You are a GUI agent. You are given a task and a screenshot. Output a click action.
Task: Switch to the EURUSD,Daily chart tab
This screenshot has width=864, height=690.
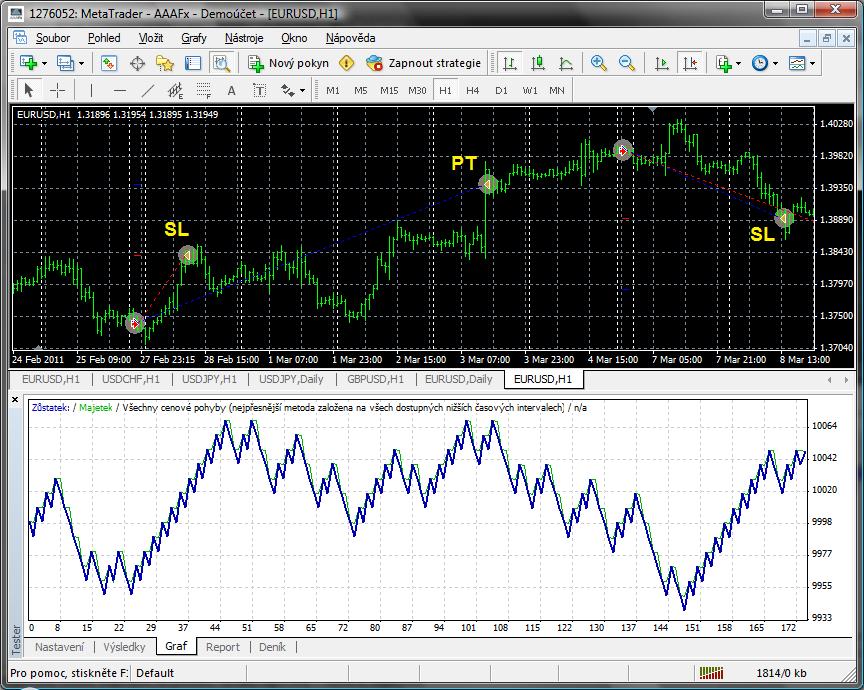(x=458, y=379)
